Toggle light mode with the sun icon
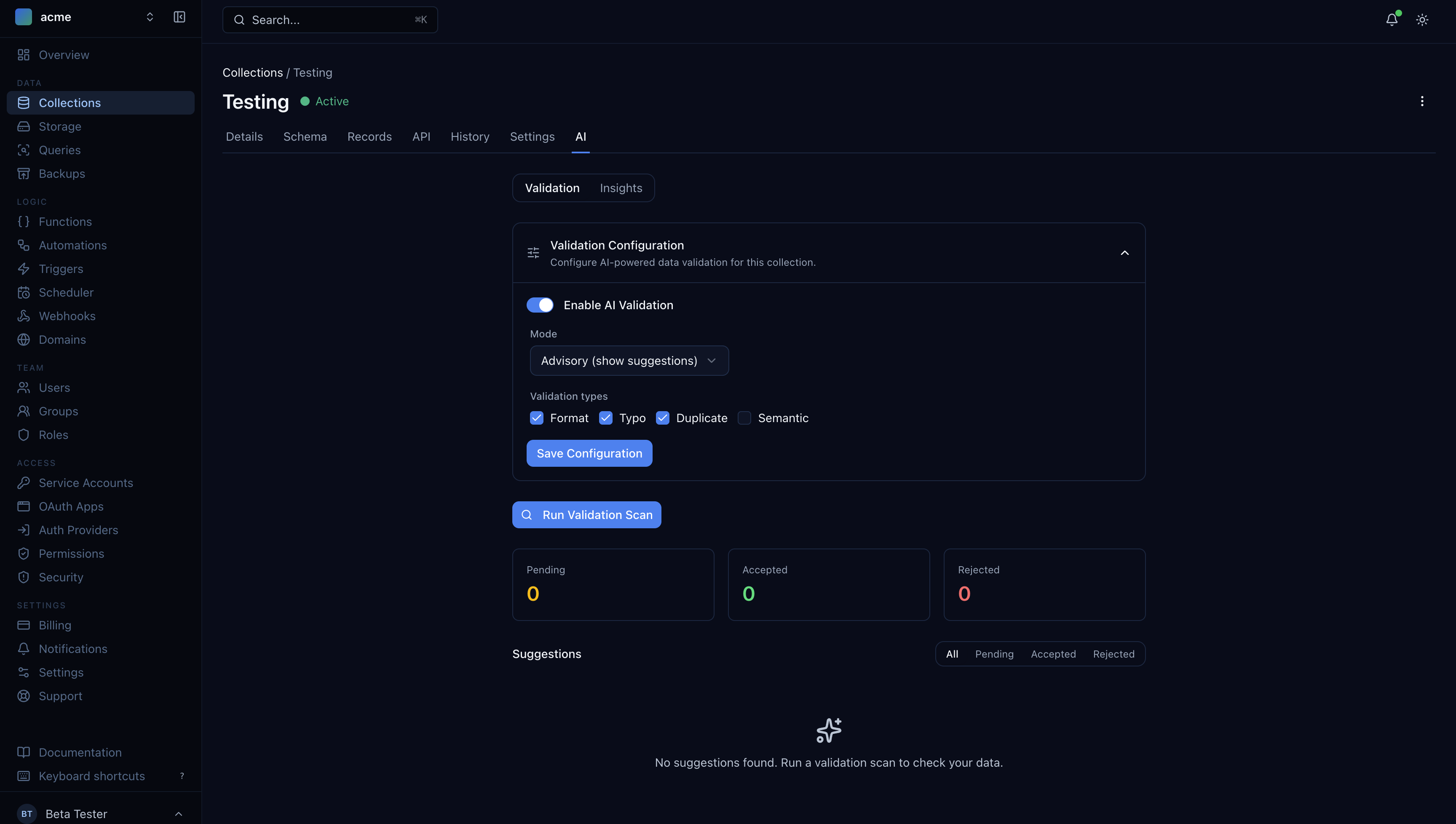This screenshot has height=824, width=1456. 1422,19
